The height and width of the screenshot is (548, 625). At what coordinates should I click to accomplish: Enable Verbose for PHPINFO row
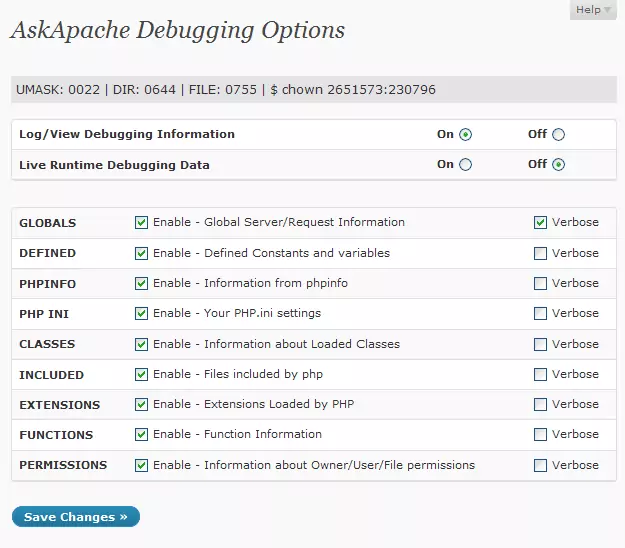coord(541,284)
